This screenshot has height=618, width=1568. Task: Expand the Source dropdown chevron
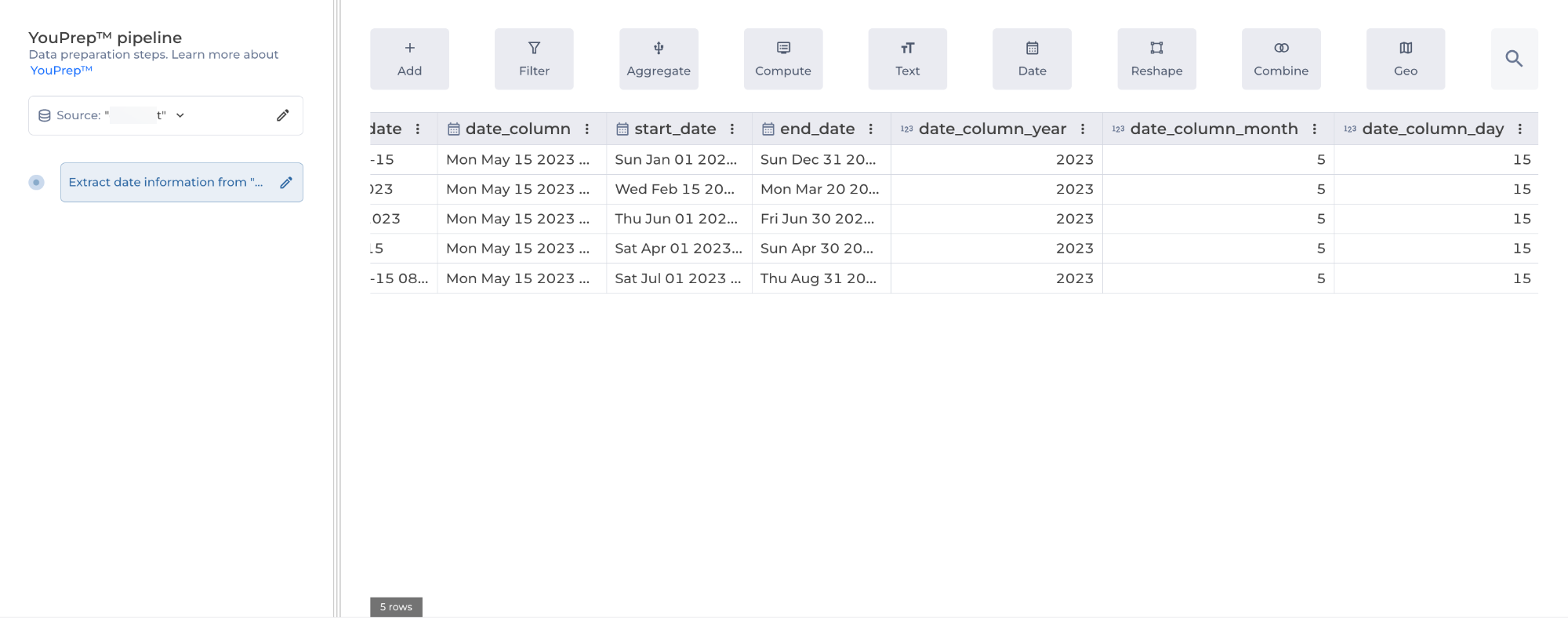coord(180,115)
